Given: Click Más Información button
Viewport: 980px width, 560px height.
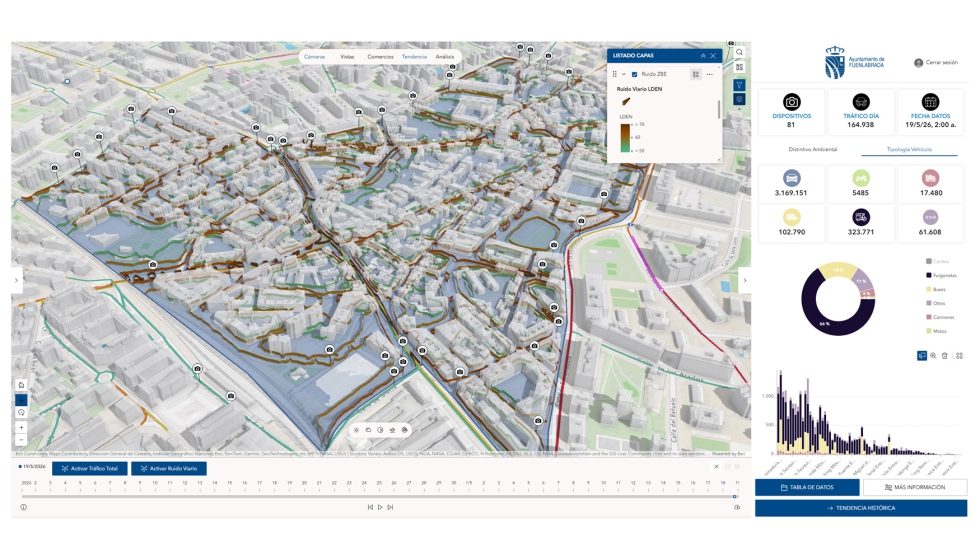Looking at the screenshot, I should pyautogui.click(x=915, y=487).
